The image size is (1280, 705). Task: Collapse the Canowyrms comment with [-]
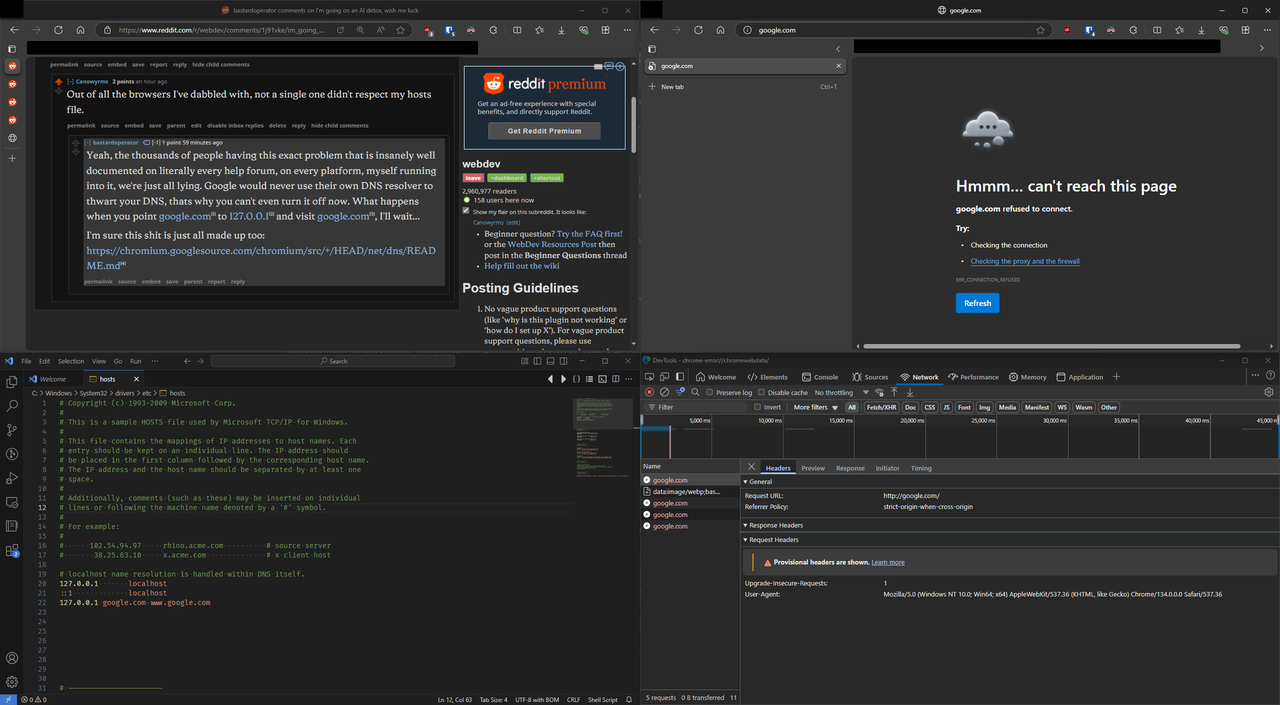[72, 81]
